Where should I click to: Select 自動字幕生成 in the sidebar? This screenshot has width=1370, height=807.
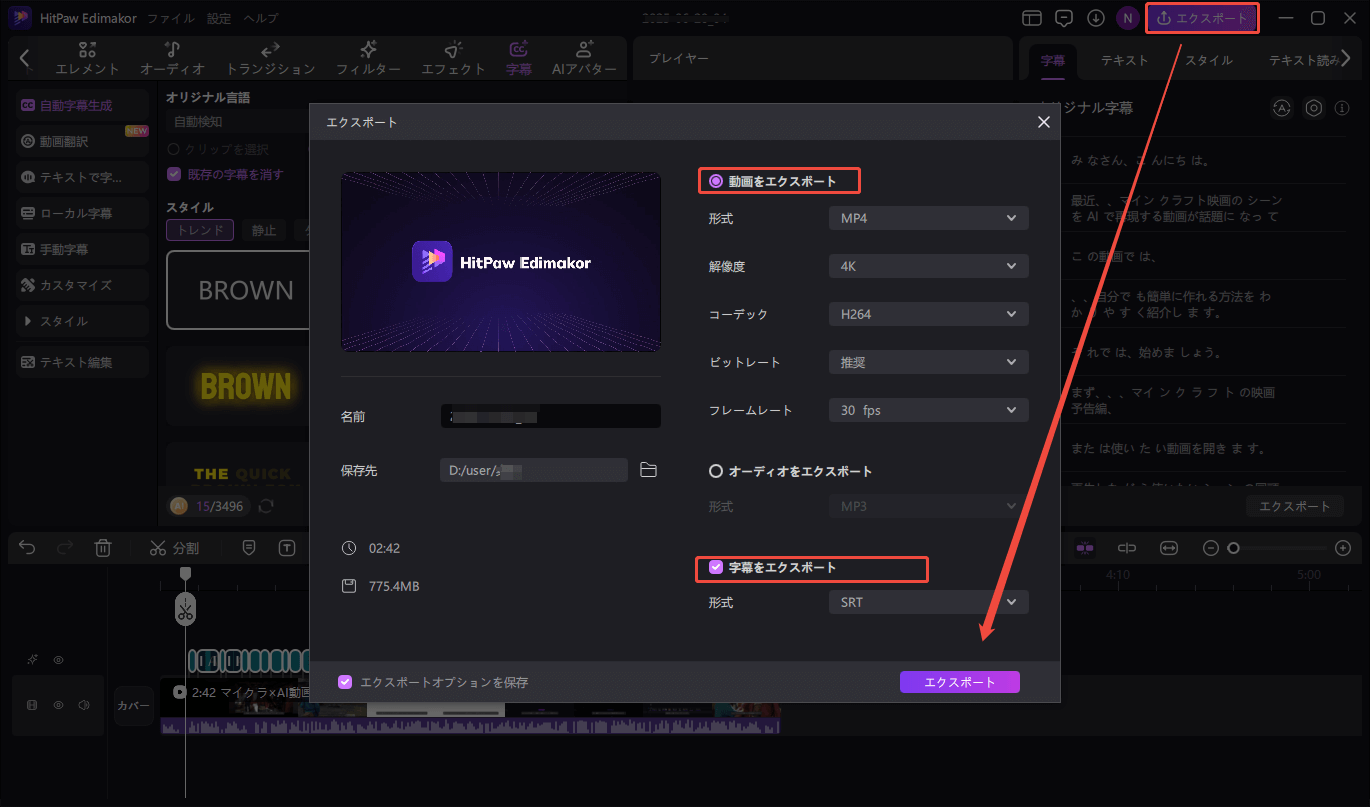[x=82, y=105]
